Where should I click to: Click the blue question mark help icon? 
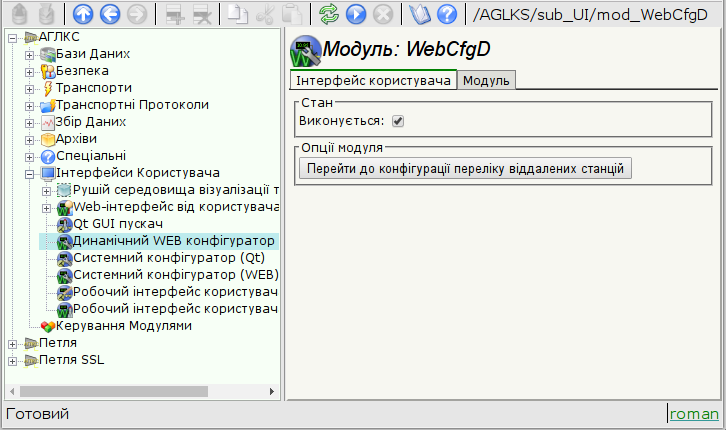point(447,15)
